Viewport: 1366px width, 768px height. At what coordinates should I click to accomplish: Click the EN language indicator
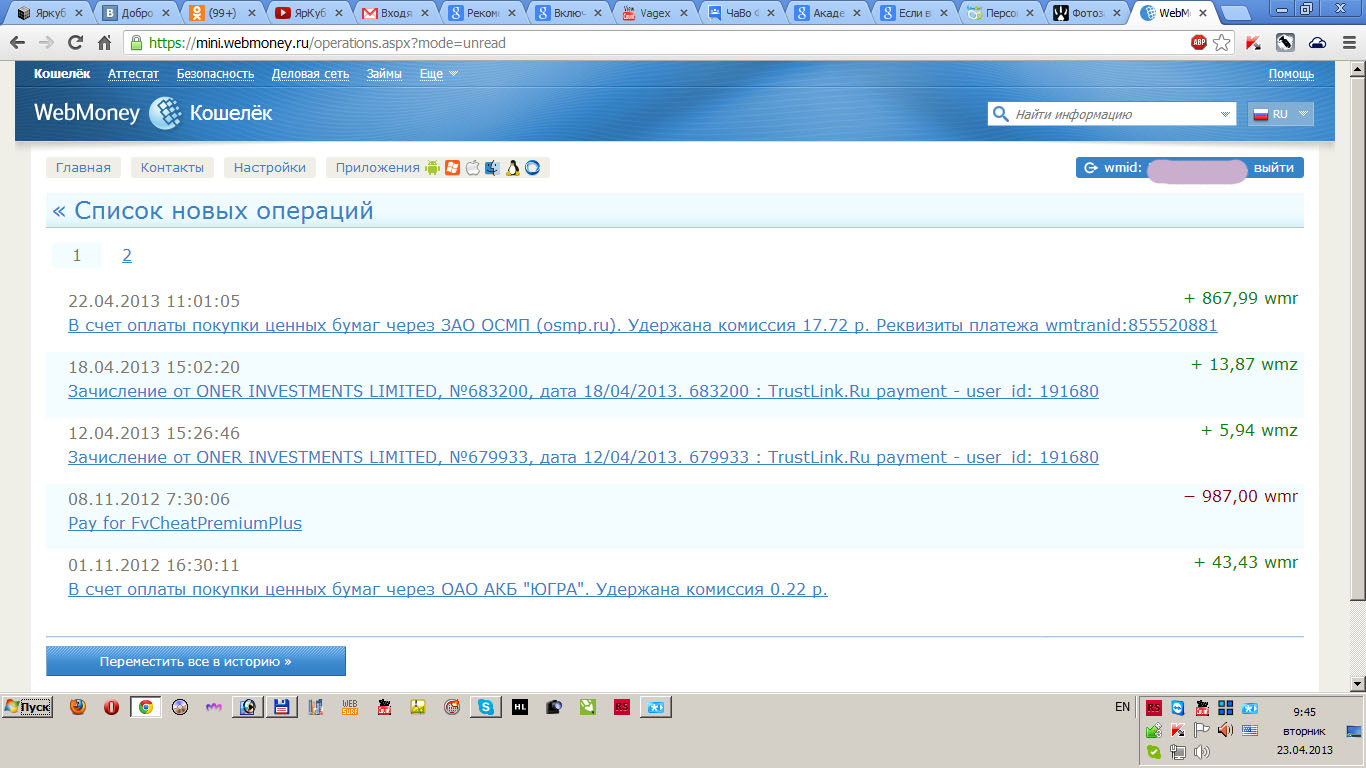coord(1122,707)
